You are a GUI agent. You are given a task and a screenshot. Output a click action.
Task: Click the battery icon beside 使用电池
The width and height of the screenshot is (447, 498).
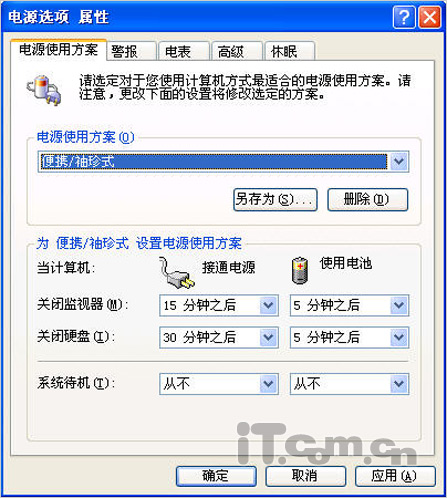point(300,270)
